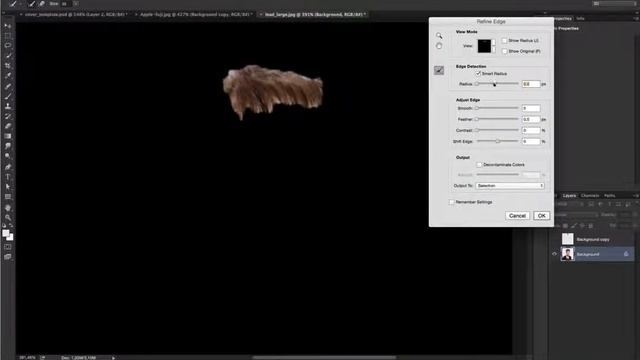The width and height of the screenshot is (640, 360).
Task: Switch to the Channels tab
Action: coord(590,196)
